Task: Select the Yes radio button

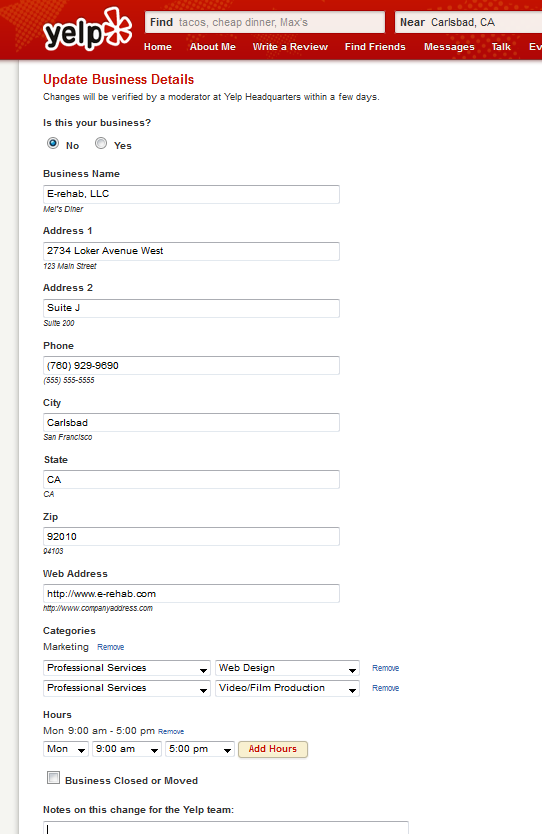Action: click(101, 143)
